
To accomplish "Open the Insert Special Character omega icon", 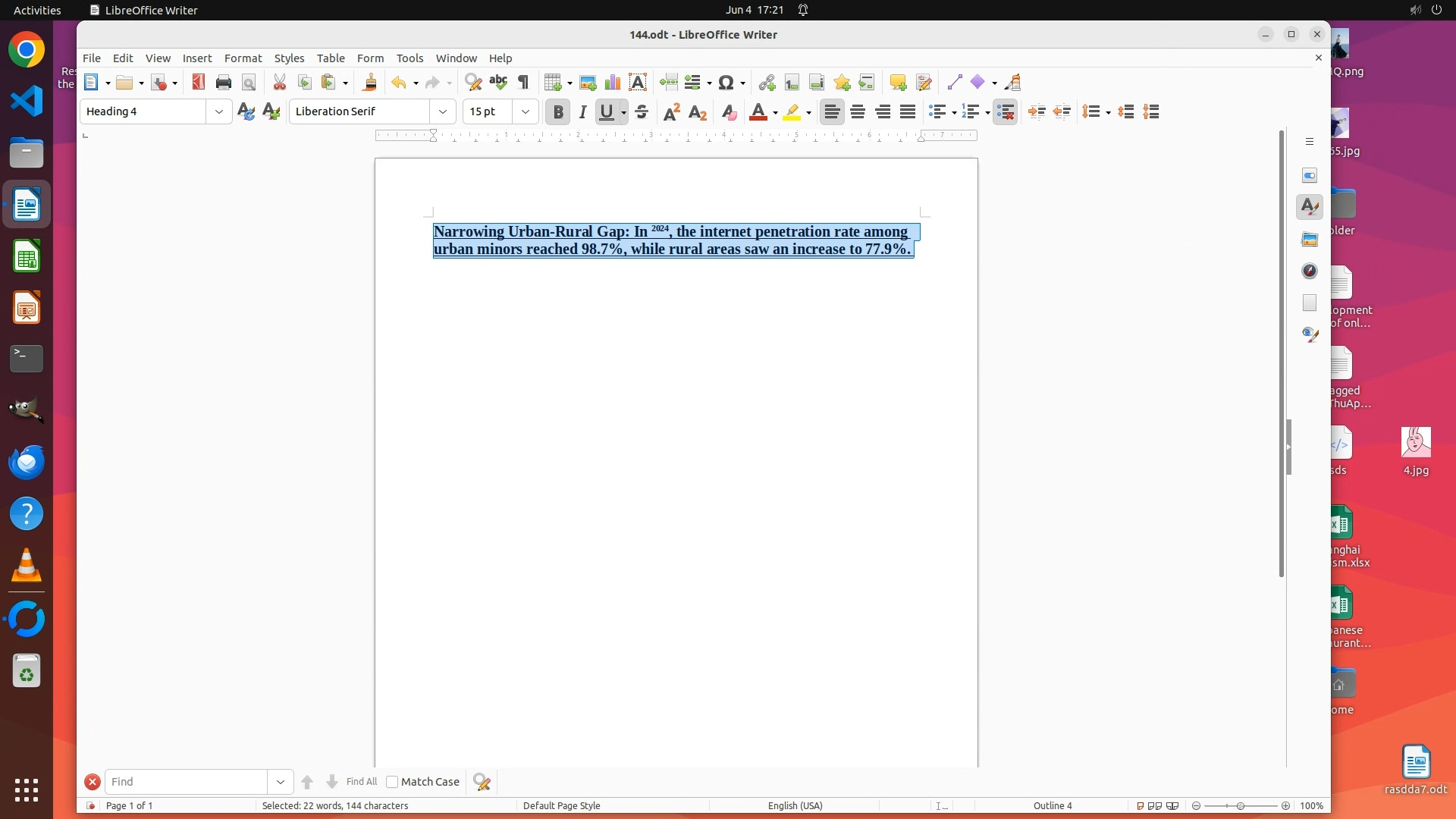I will pos(726,82).
